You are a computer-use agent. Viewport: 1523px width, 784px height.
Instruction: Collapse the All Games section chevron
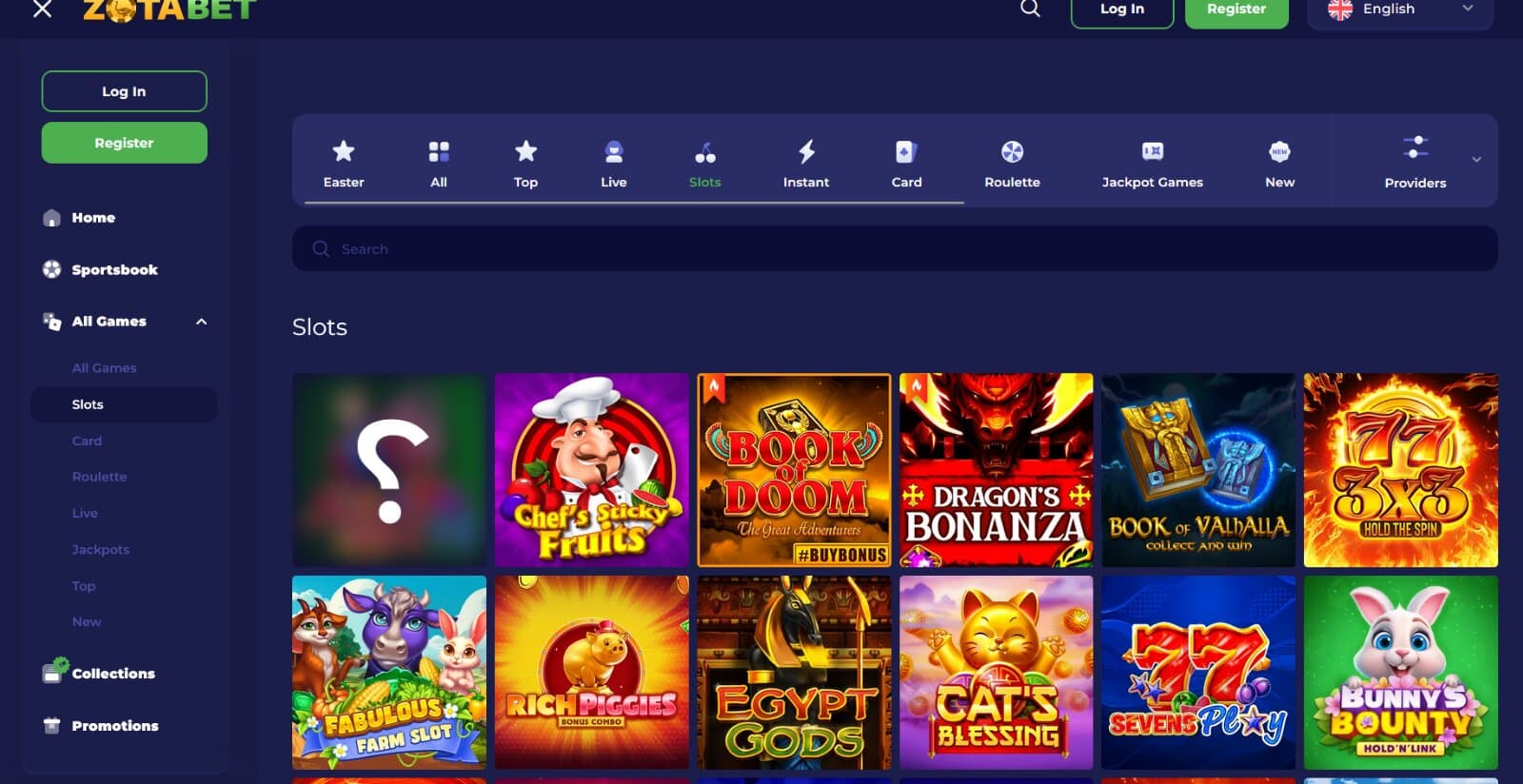coord(201,322)
